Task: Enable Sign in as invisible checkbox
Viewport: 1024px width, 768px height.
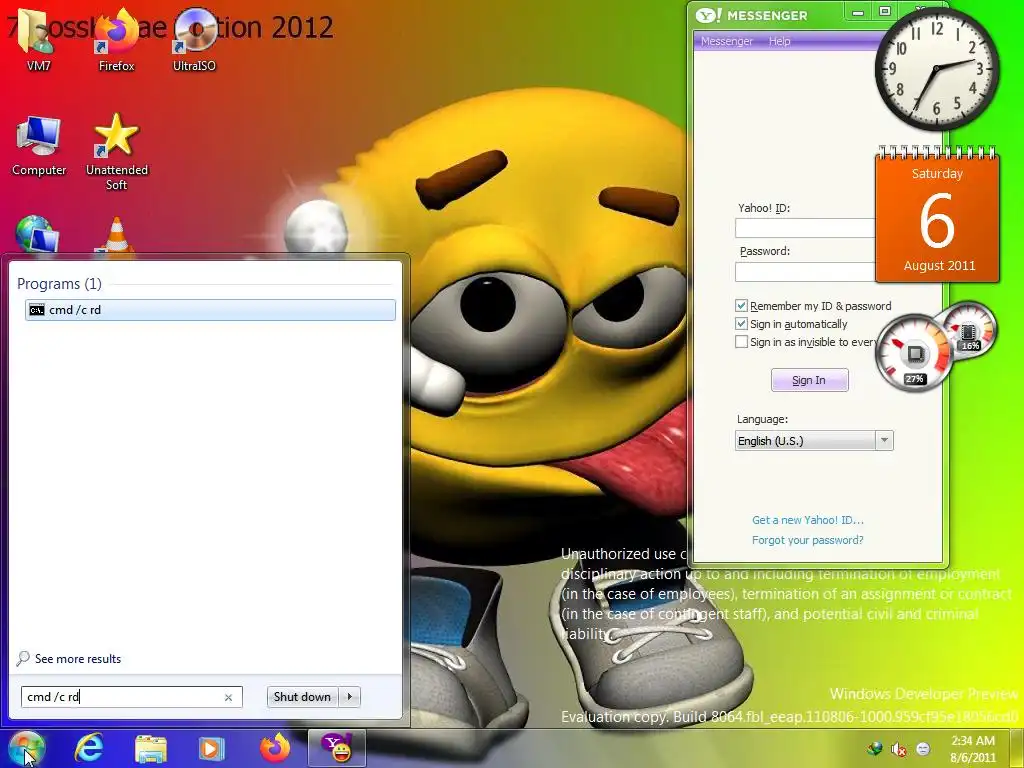Action: pyautogui.click(x=741, y=342)
